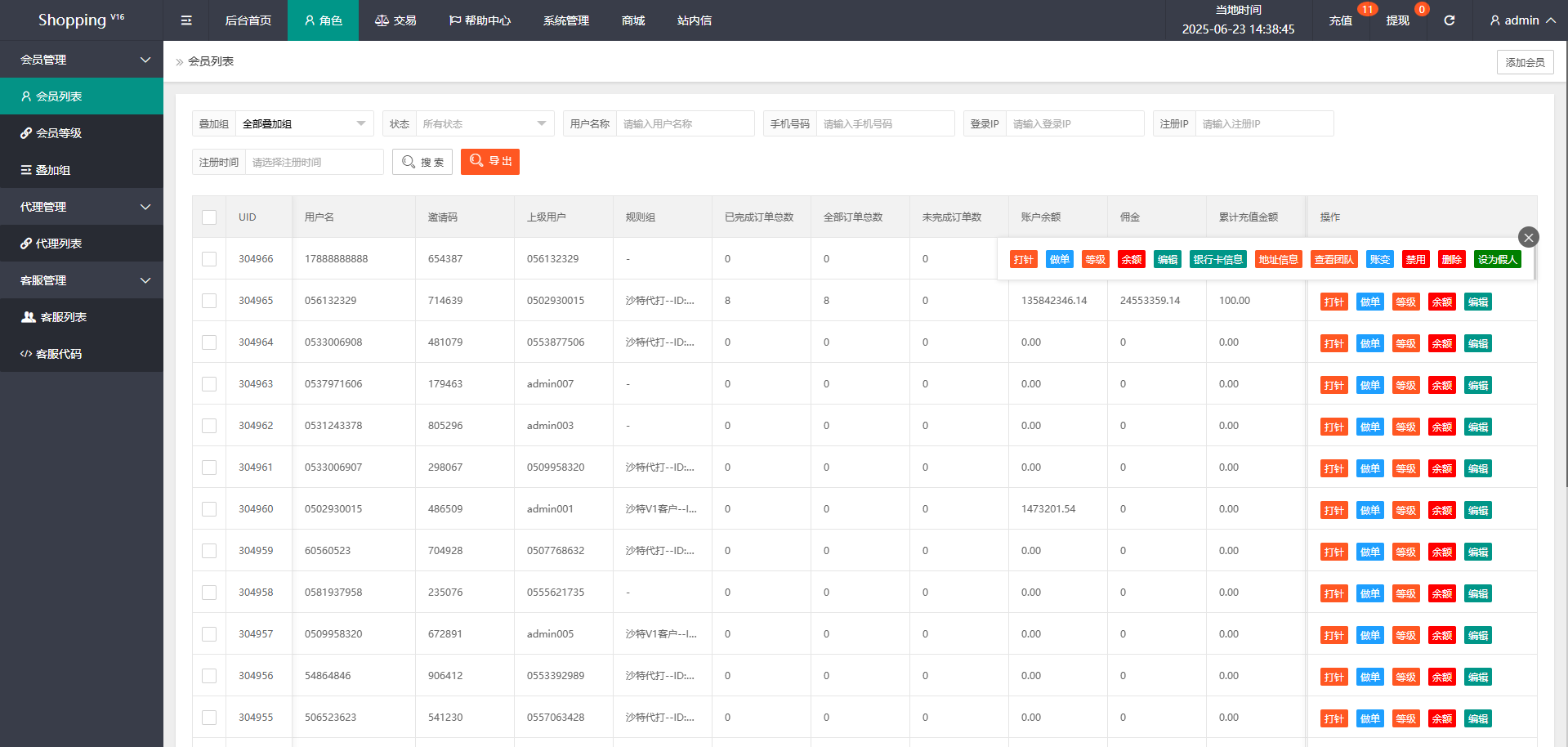
Task: Open the 系统管理 top menu
Action: (x=565, y=20)
